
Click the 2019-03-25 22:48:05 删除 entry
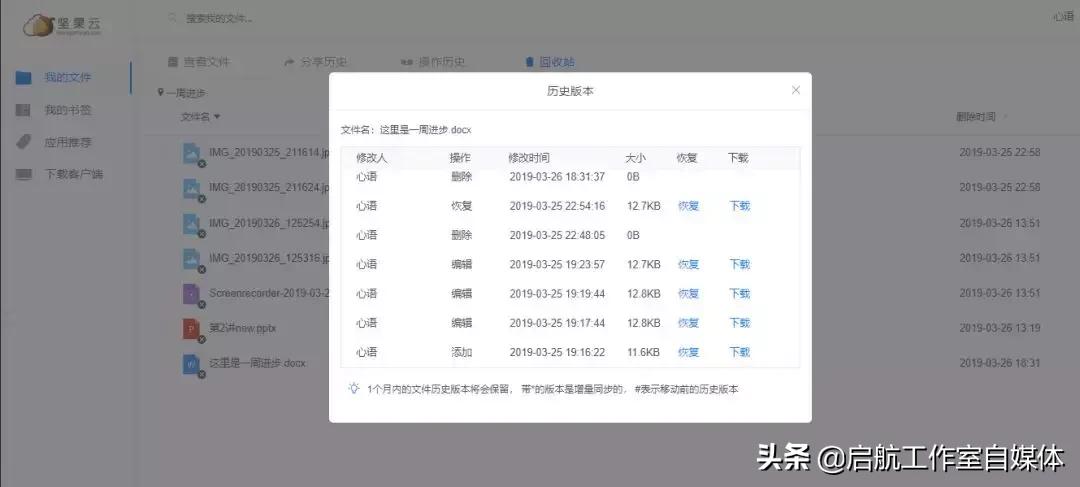click(x=570, y=236)
